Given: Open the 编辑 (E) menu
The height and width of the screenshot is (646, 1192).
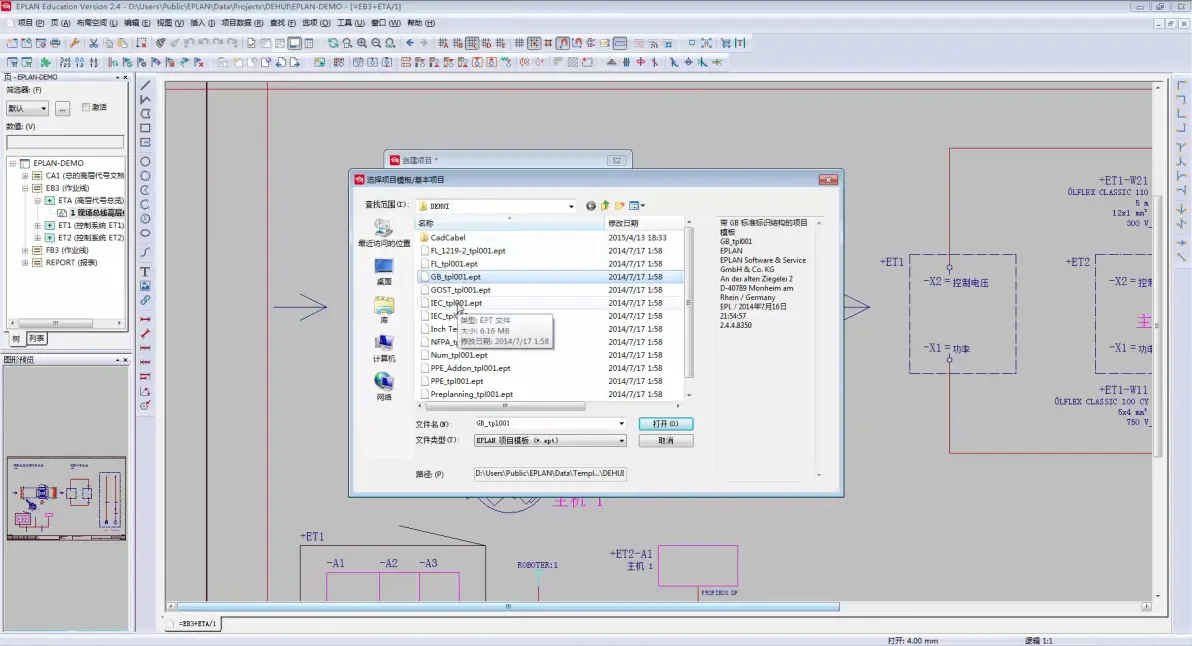Looking at the screenshot, I should click(137, 23).
